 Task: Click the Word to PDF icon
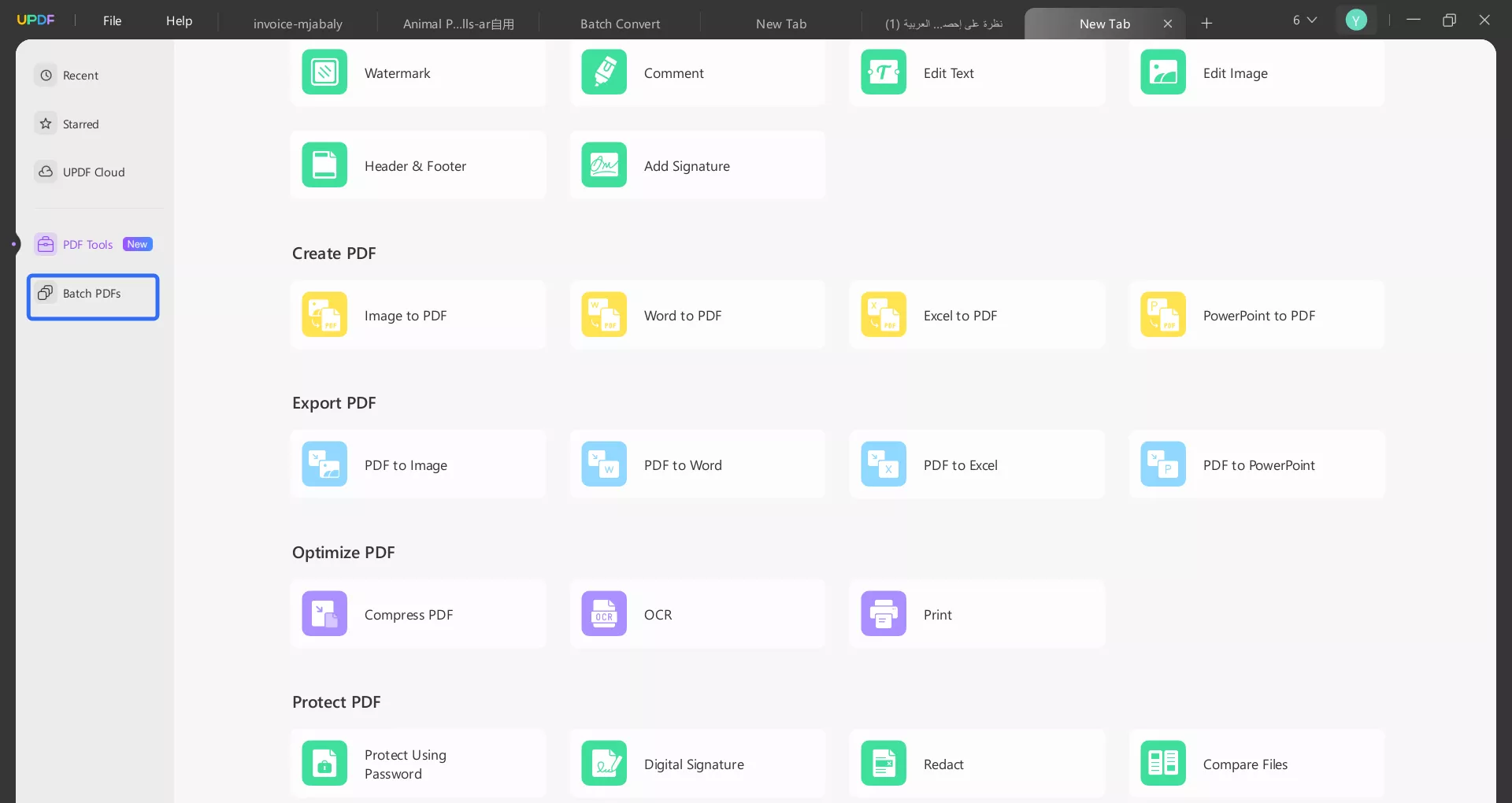point(604,315)
